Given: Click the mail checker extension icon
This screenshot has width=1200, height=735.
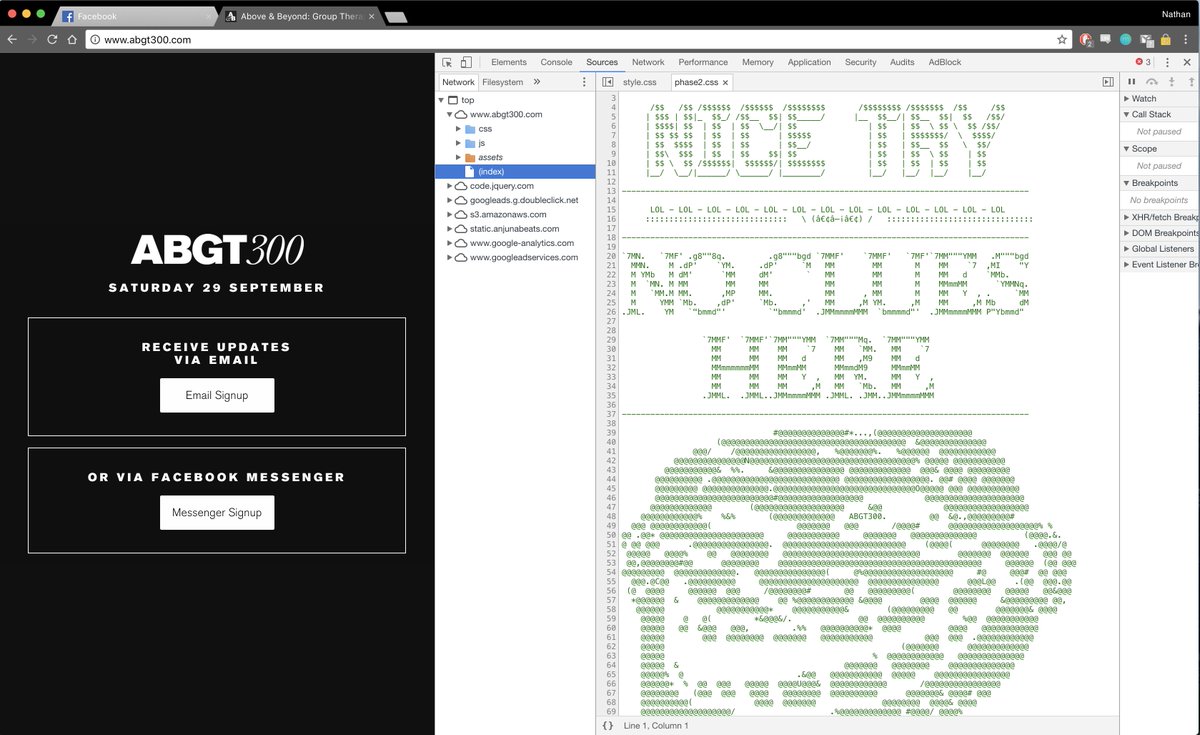Looking at the screenshot, I should click(1146, 39).
